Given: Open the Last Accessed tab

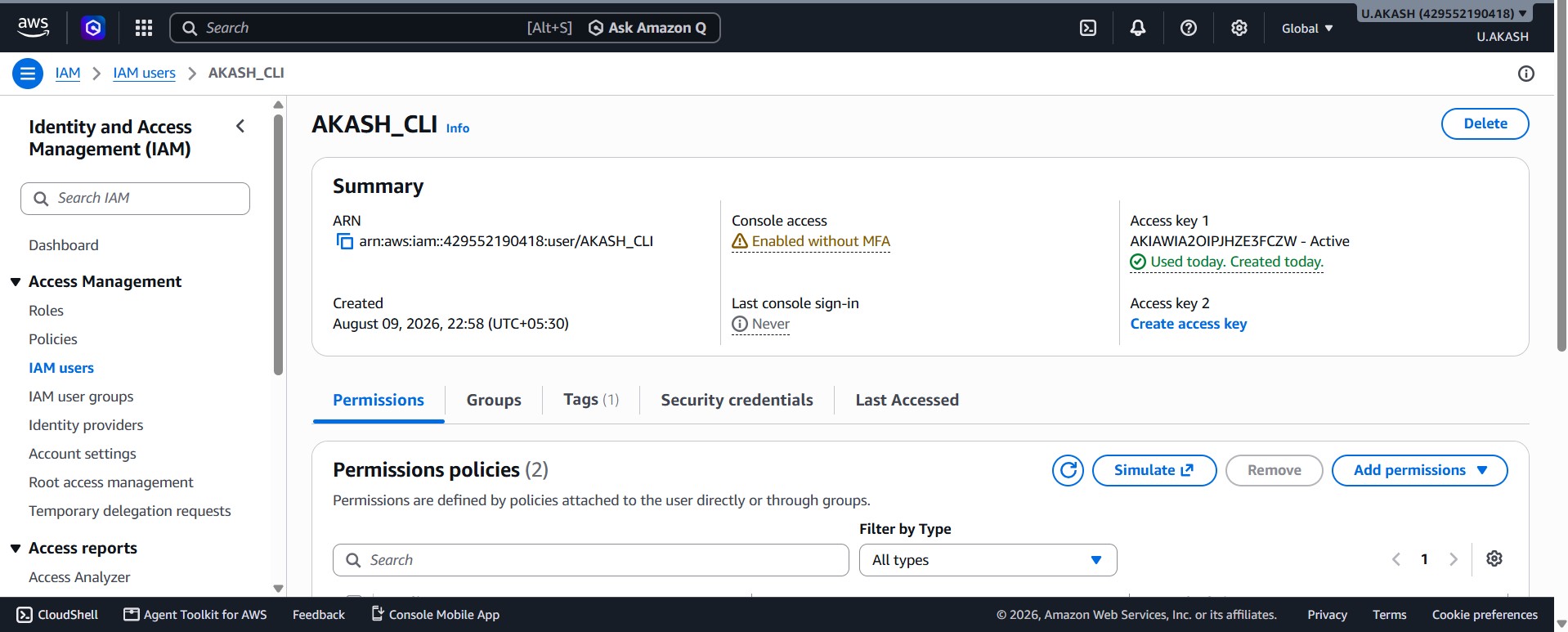Looking at the screenshot, I should [907, 400].
